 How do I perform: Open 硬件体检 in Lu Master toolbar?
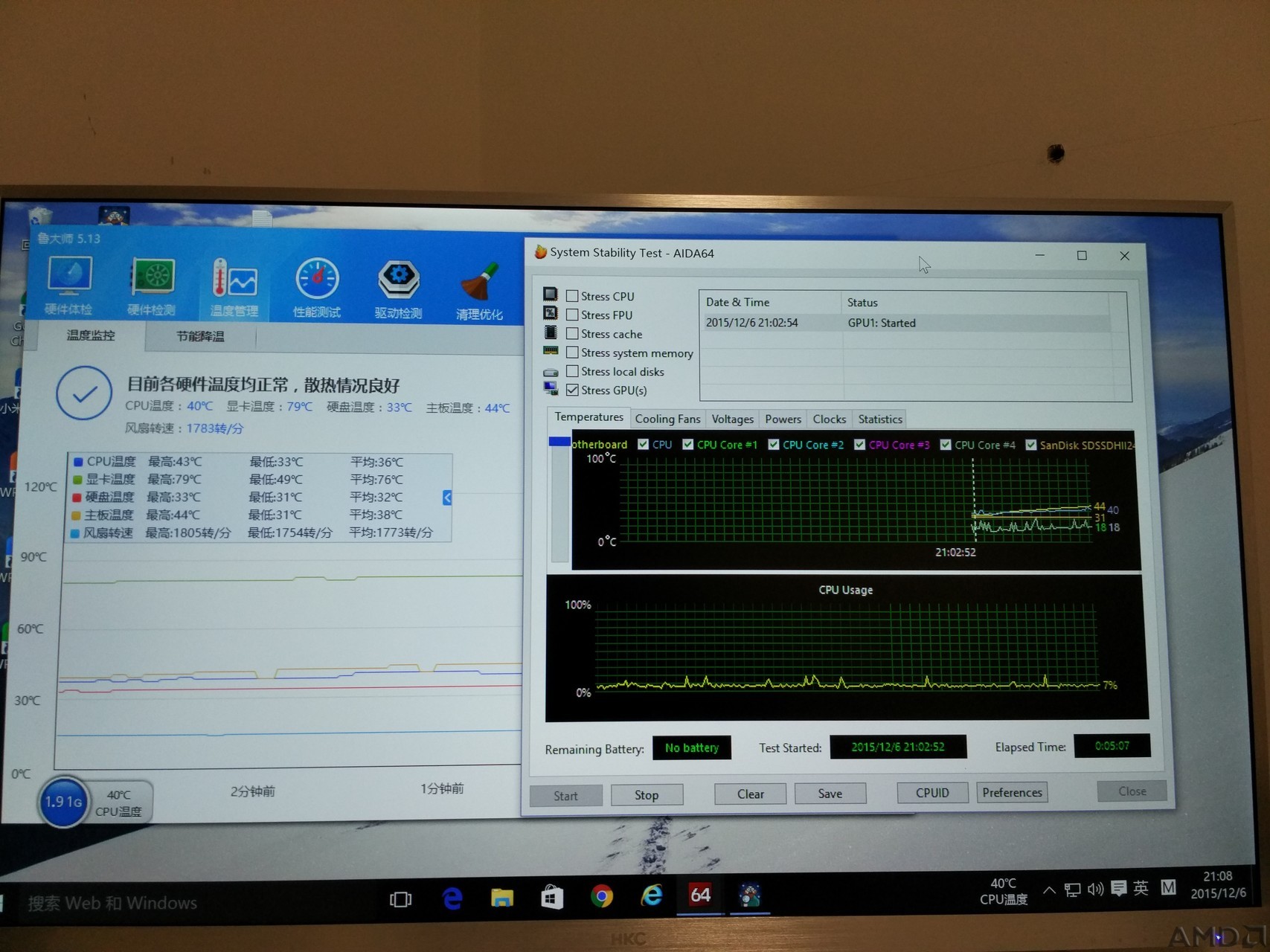coord(69,286)
